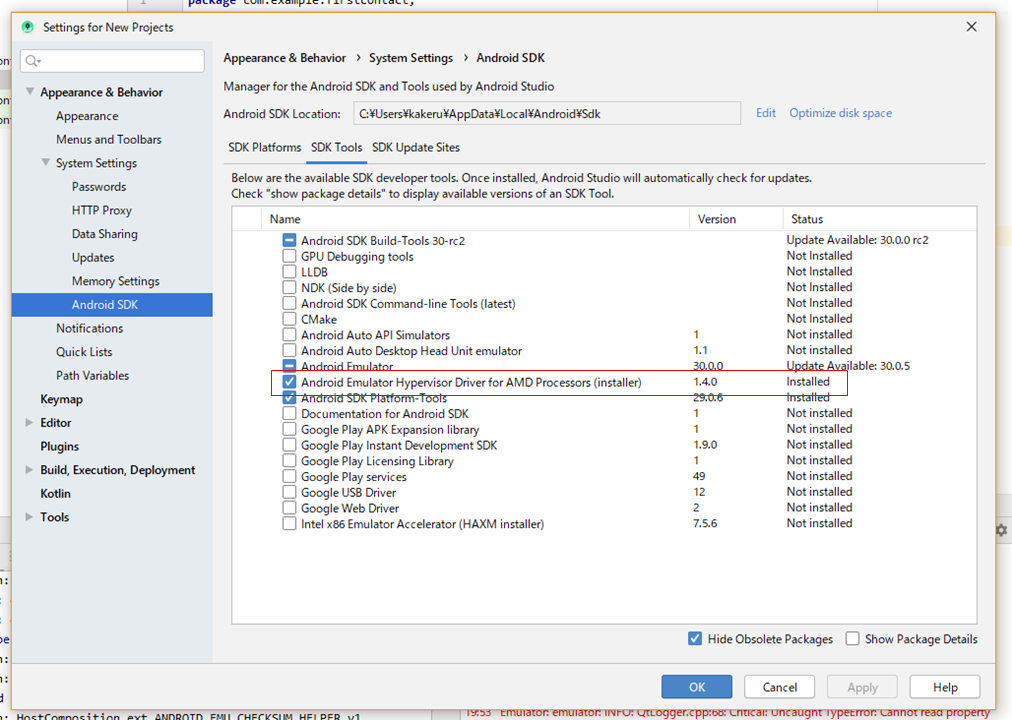Click the Cancel button
Viewport: 1012px width, 720px height.
(779, 686)
